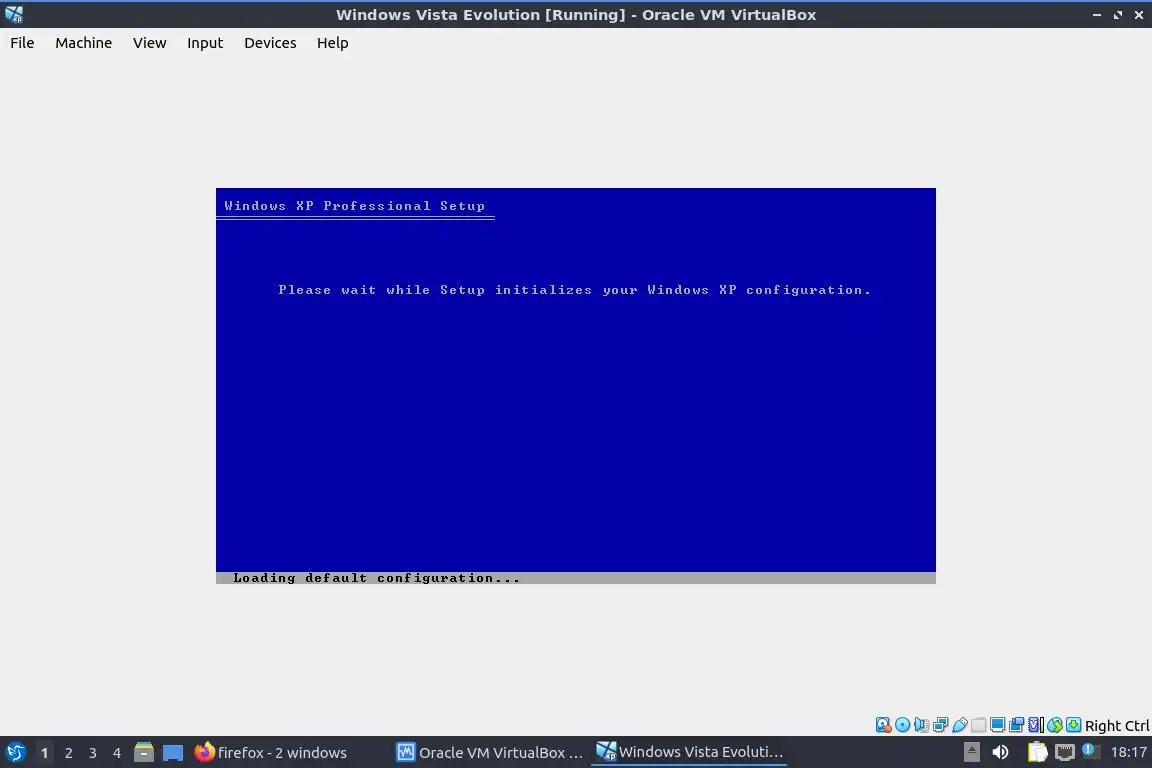Screen dimensions: 1152x768
Task: Click the update notification tray icon
Action: tap(1090, 751)
